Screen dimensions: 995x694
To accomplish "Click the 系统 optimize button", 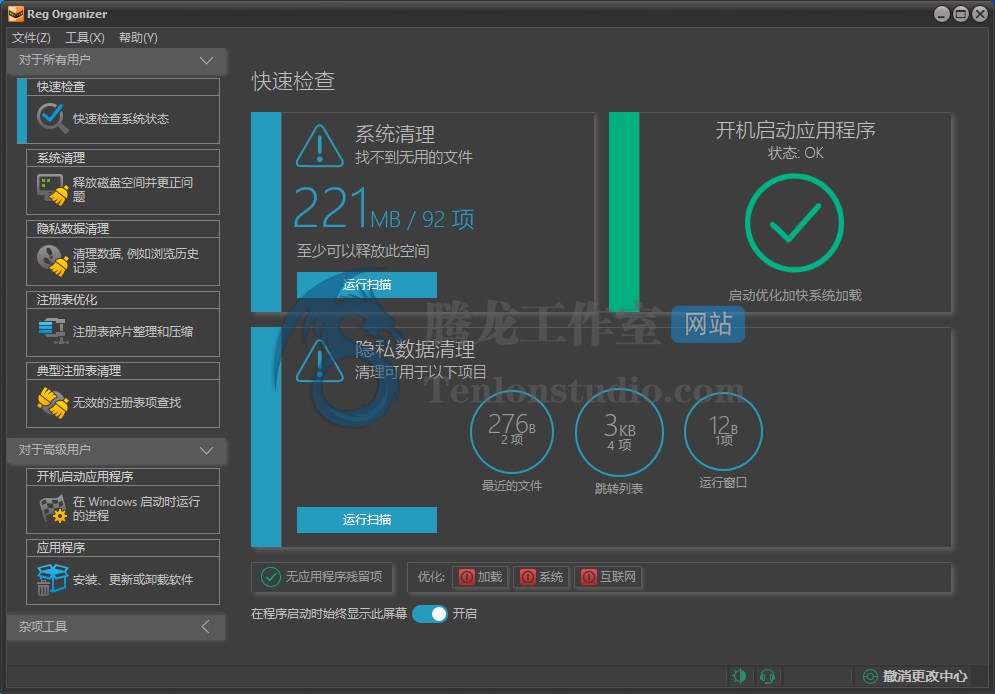I will pos(541,577).
